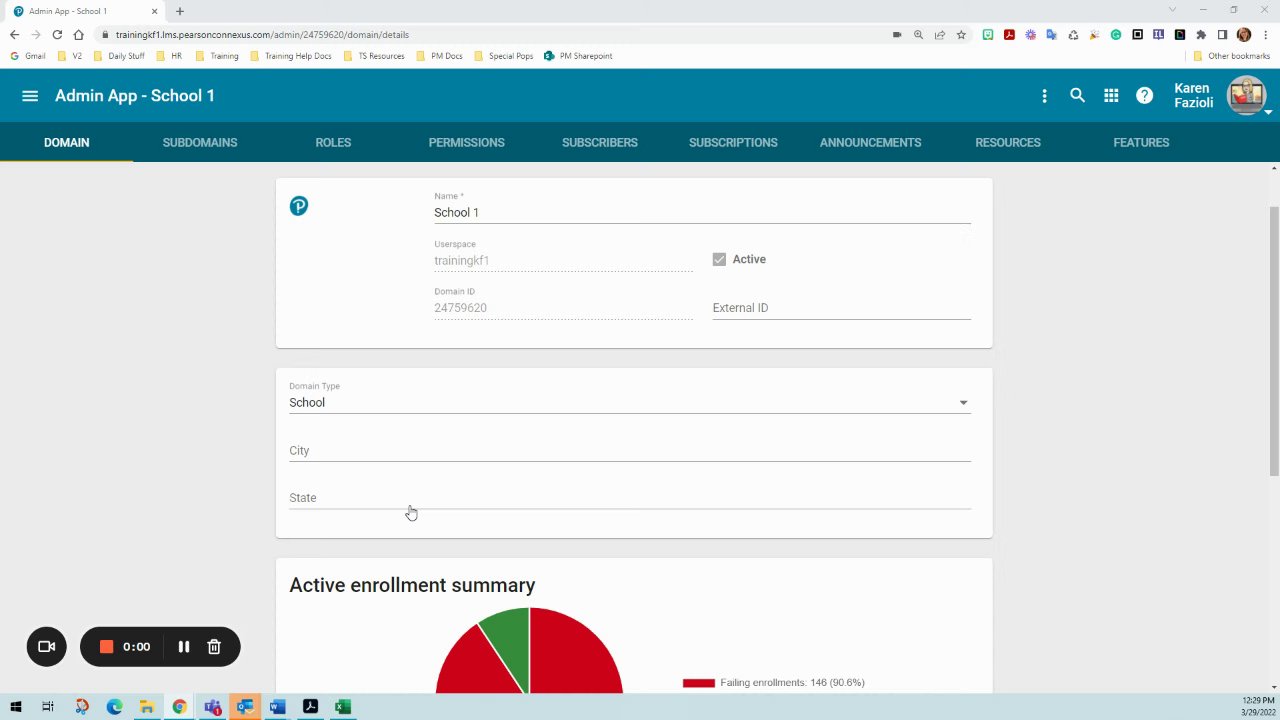
Task: Open the Daily Stuff bookmark folder
Action: point(119,56)
